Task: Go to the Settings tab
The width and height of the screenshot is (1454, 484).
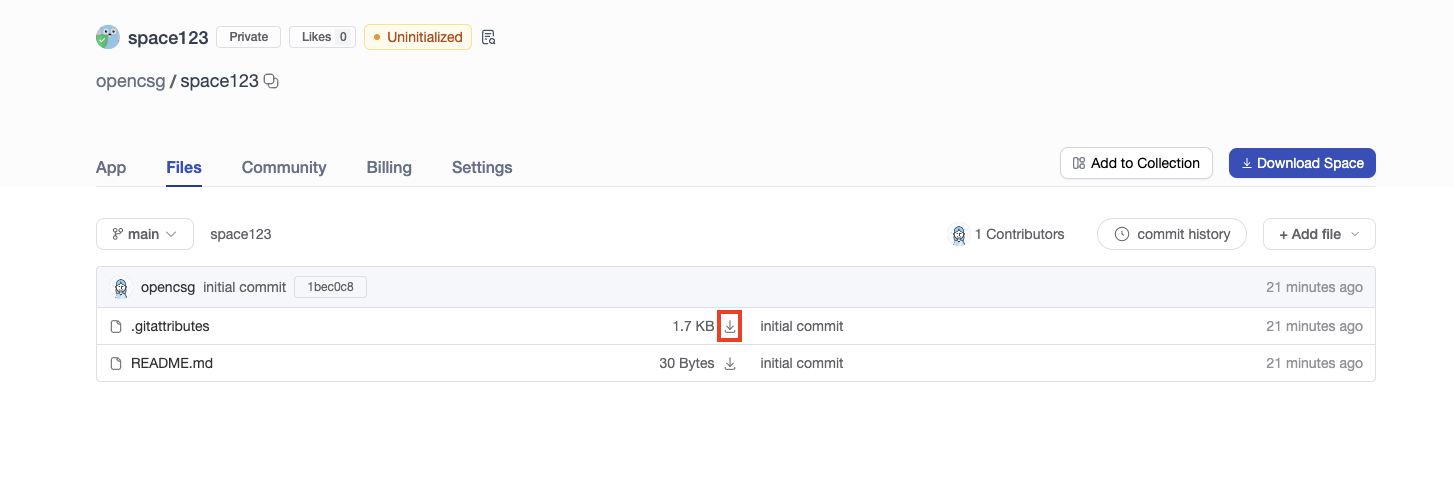Action: pos(482,167)
